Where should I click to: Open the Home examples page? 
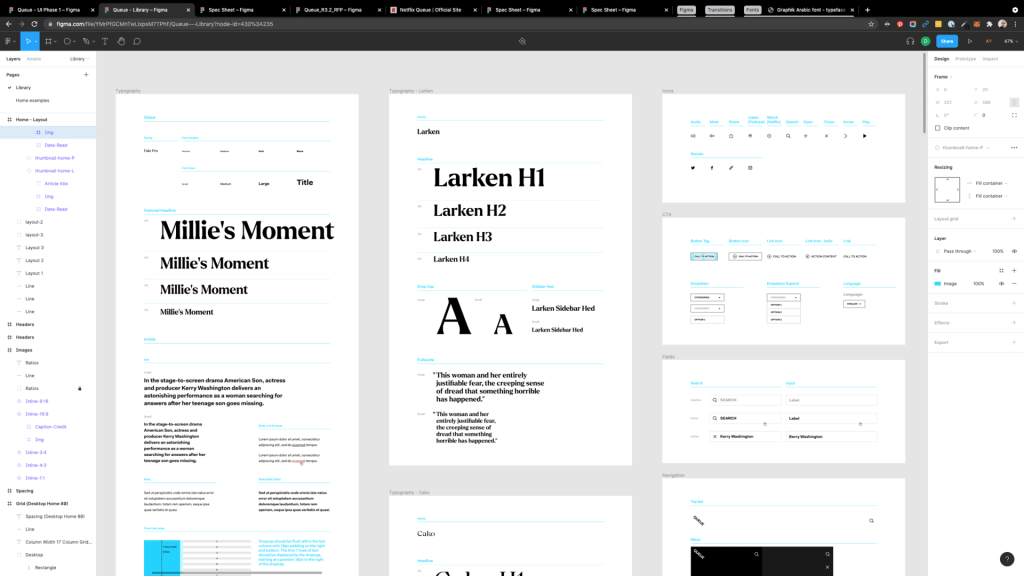coord(32,100)
